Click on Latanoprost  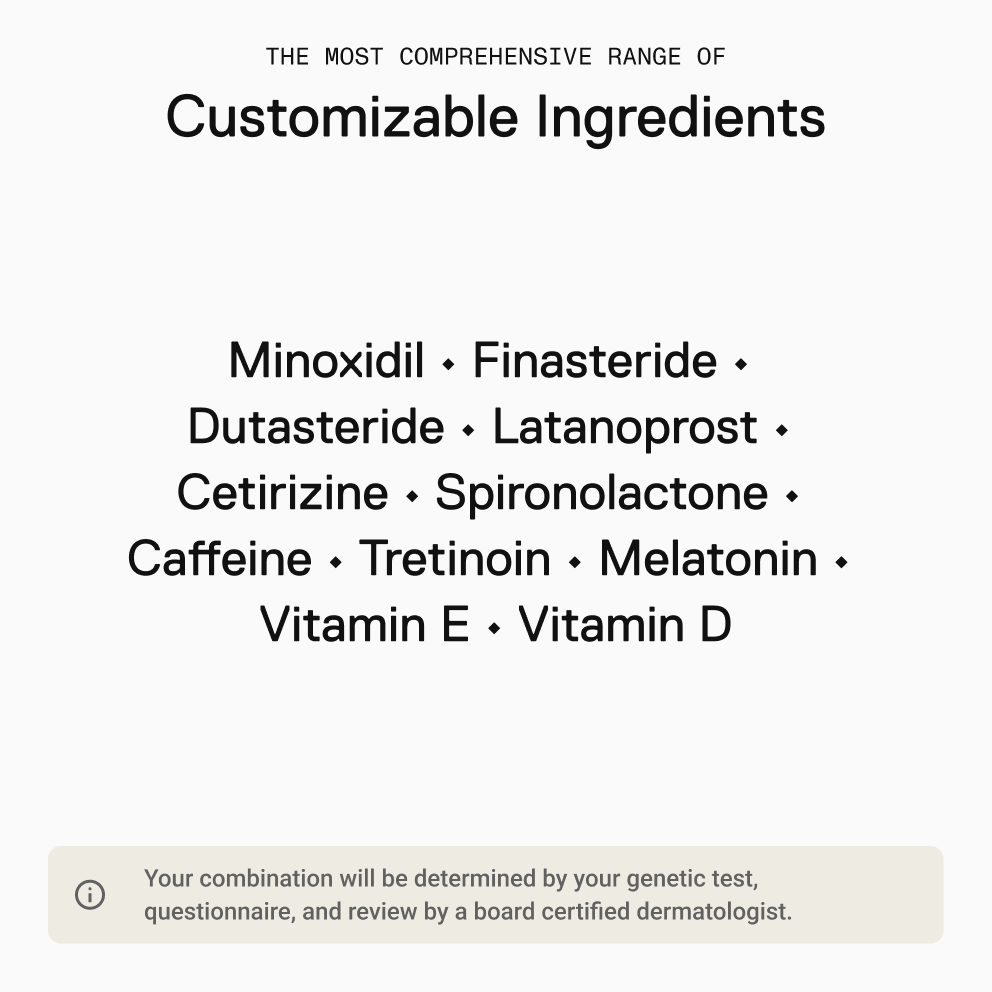pyautogui.click(x=625, y=428)
